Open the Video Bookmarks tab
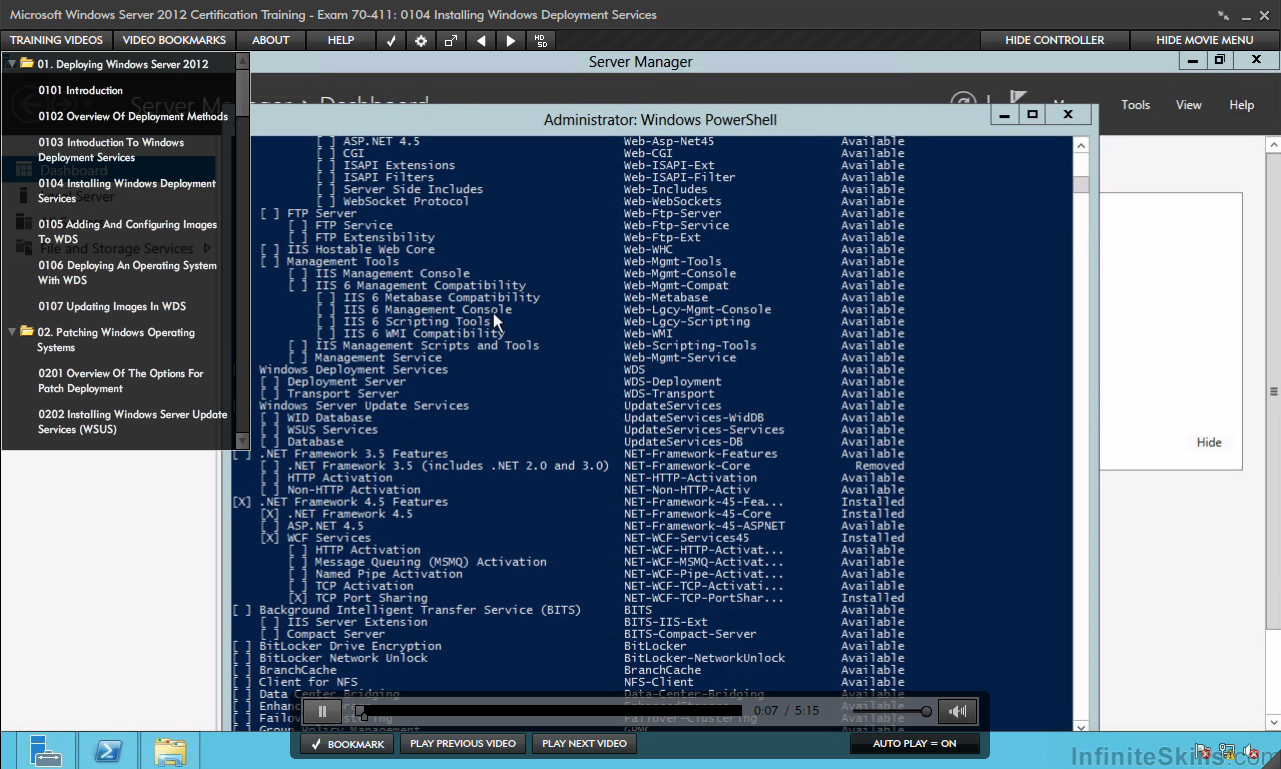1281x769 pixels. point(174,40)
